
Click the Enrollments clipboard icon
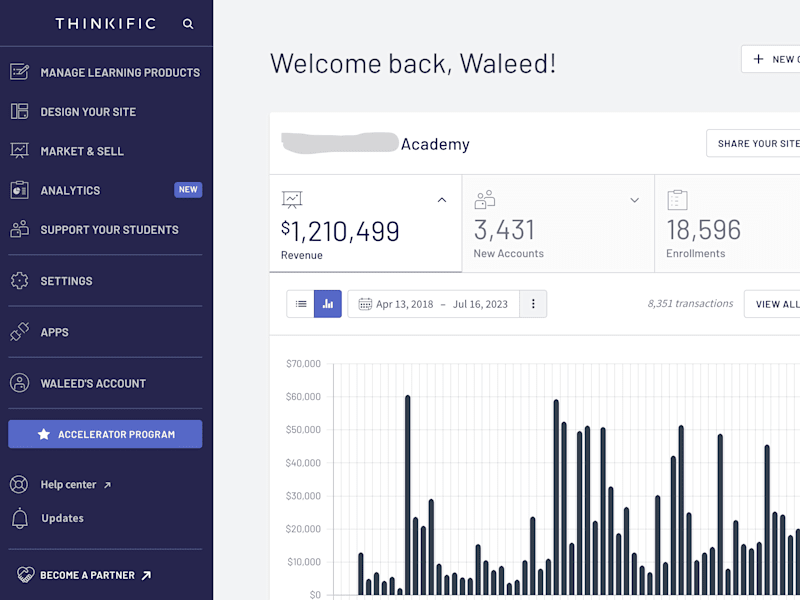point(677,199)
